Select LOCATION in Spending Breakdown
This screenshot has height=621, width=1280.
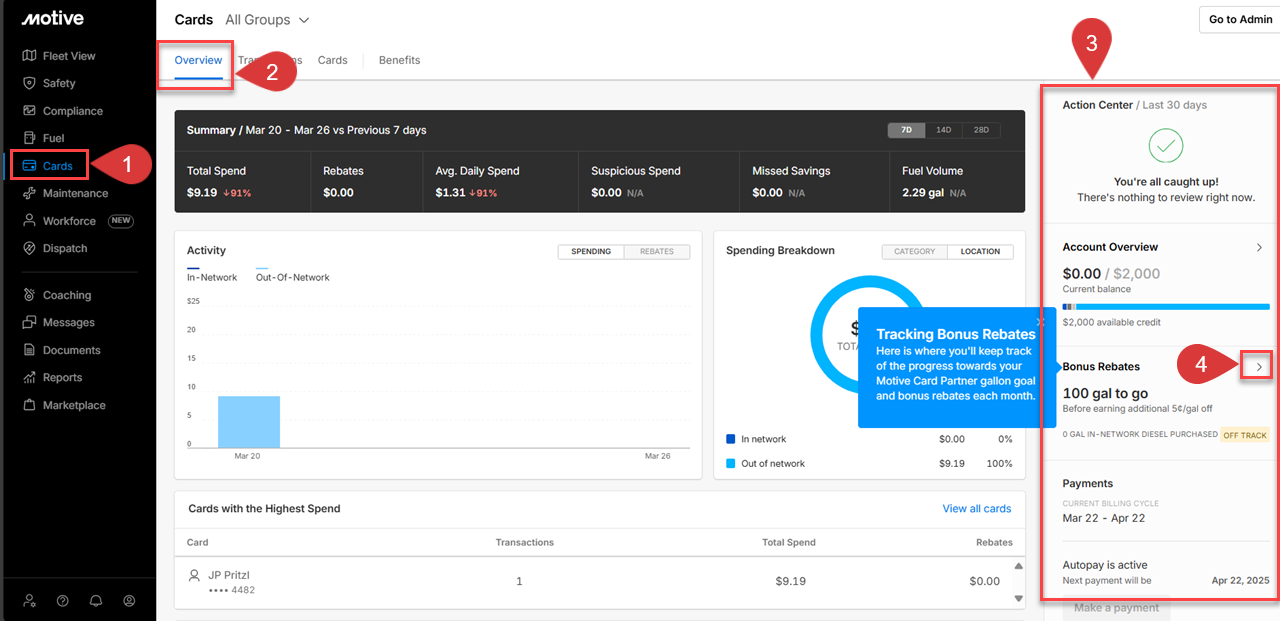coord(980,251)
